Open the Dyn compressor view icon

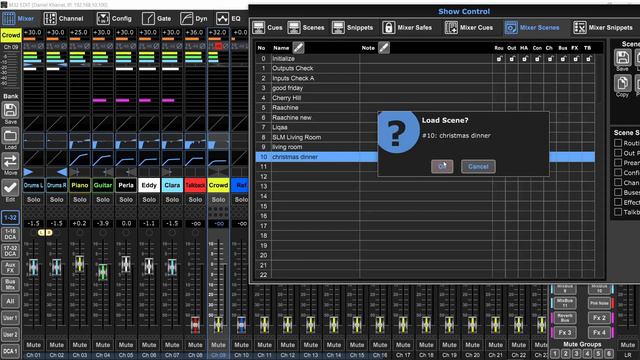point(187,18)
